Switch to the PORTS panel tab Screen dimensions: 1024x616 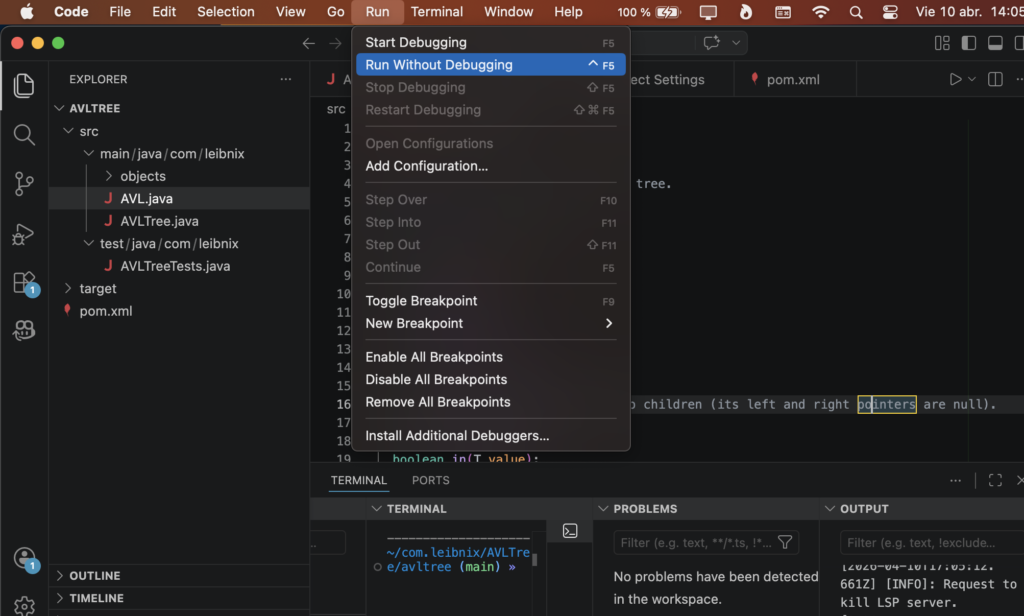click(x=430, y=481)
